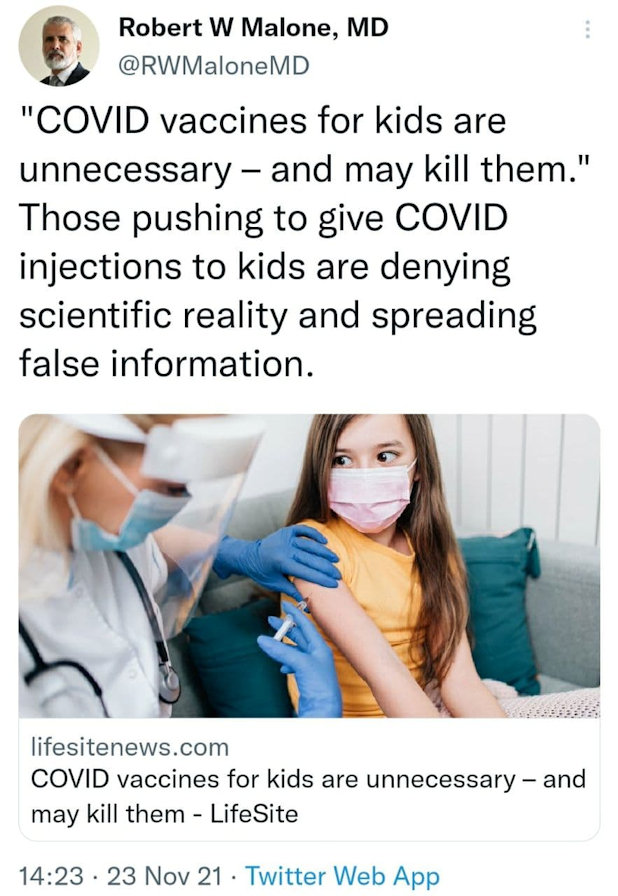Click the lifesitenews.com domain label
The width and height of the screenshot is (618, 896).
pyautogui.click(x=130, y=747)
